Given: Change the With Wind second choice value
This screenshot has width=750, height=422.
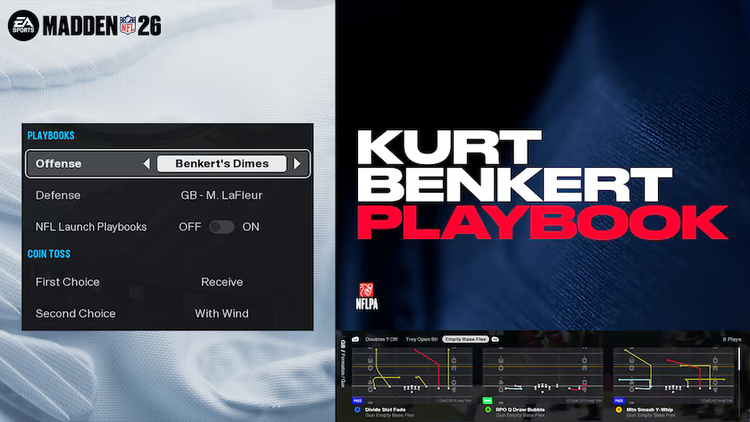Looking at the screenshot, I should click(221, 313).
